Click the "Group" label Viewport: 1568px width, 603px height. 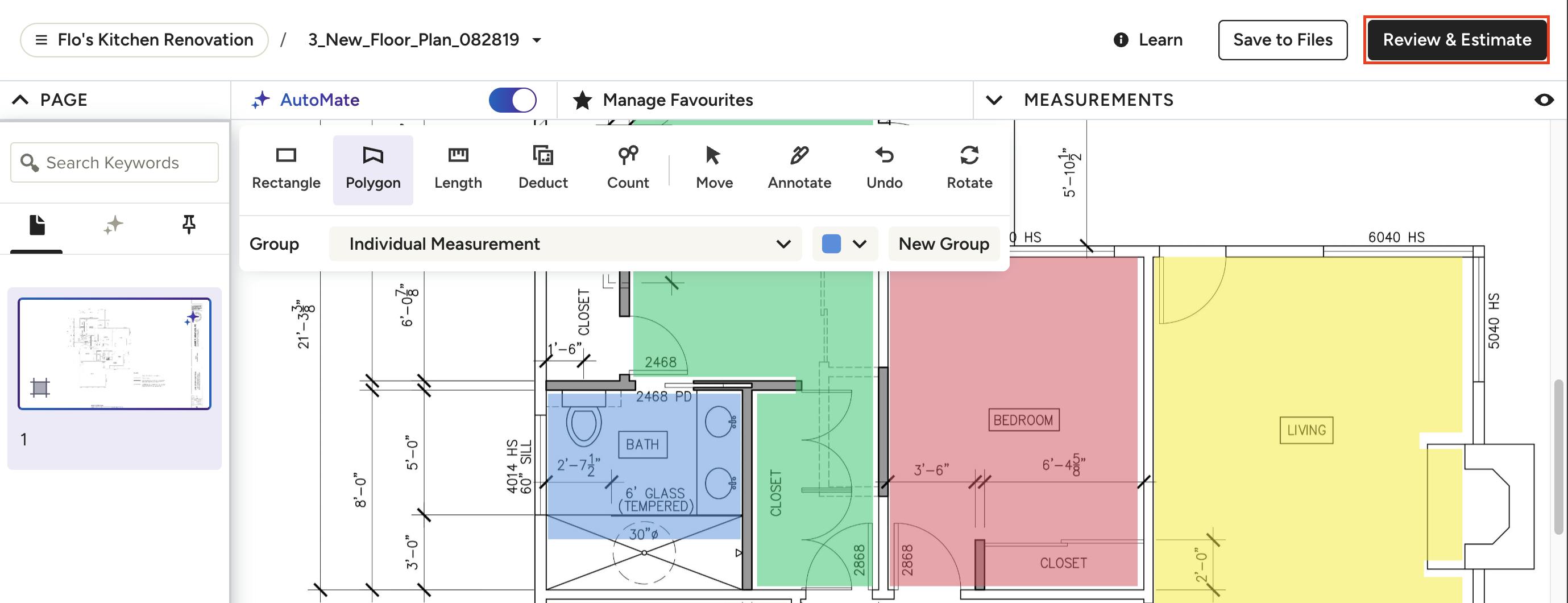point(274,244)
